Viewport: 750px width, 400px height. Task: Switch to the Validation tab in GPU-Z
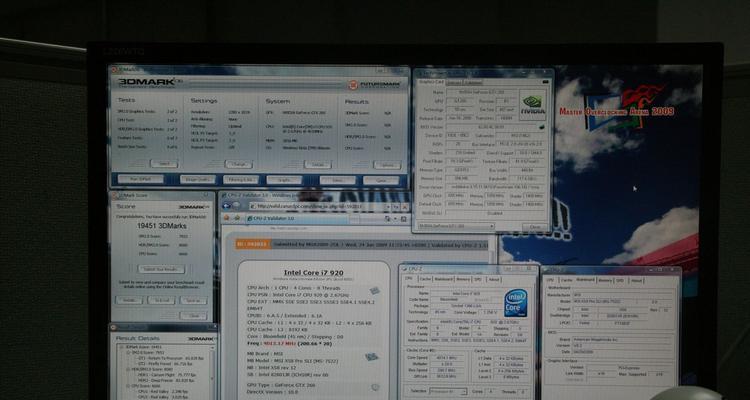click(x=472, y=82)
